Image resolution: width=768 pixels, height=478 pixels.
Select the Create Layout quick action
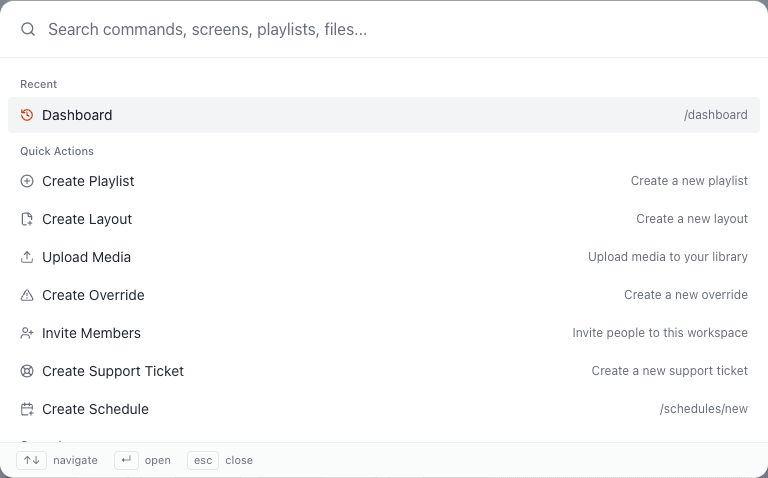[x=384, y=219]
